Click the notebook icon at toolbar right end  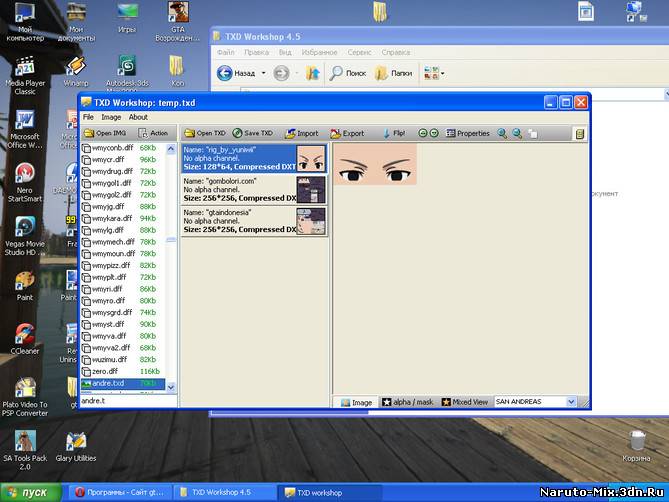point(579,134)
